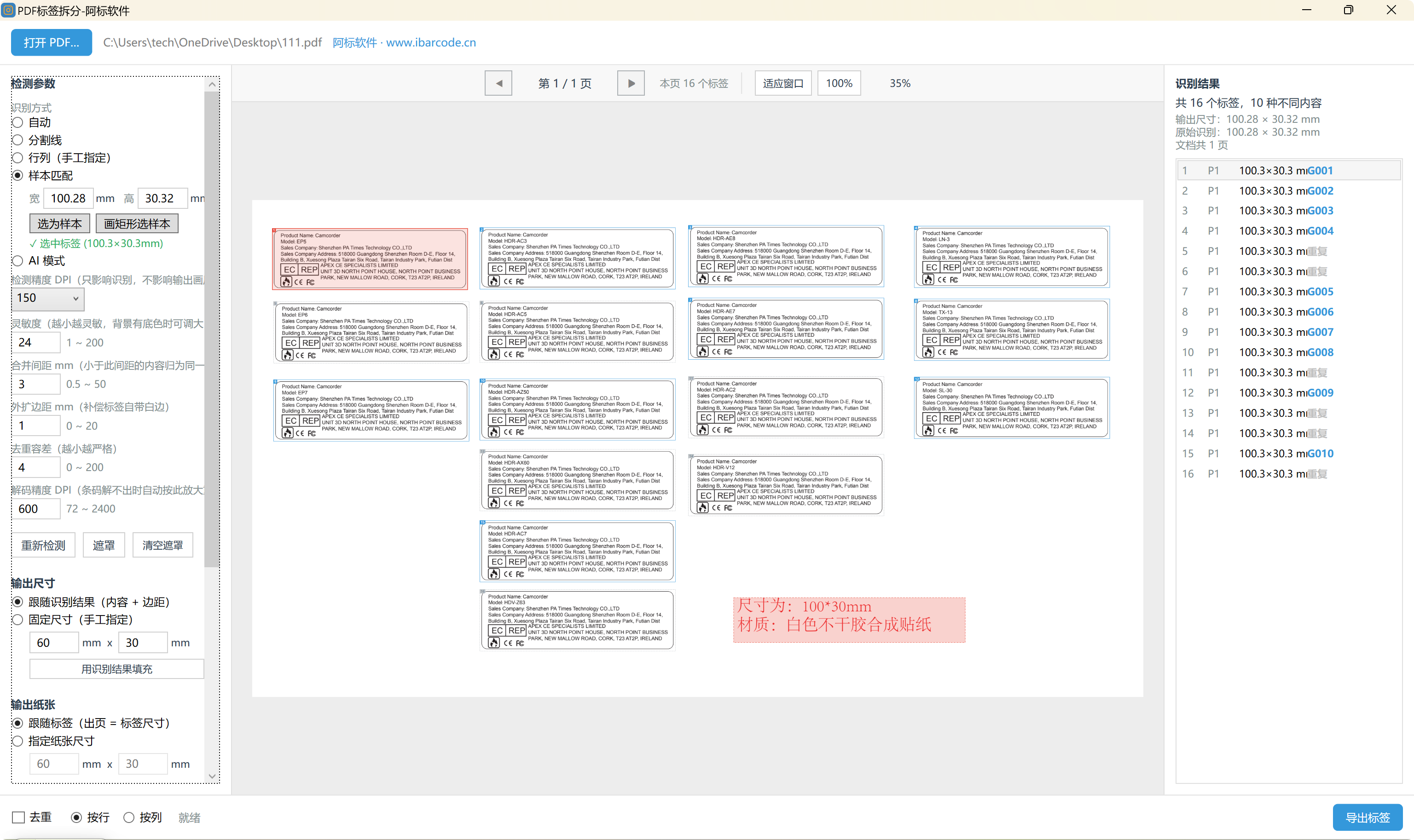Viewport: 1414px width, 840px height.
Task: Go to previous page with left arrow
Action: point(498,83)
